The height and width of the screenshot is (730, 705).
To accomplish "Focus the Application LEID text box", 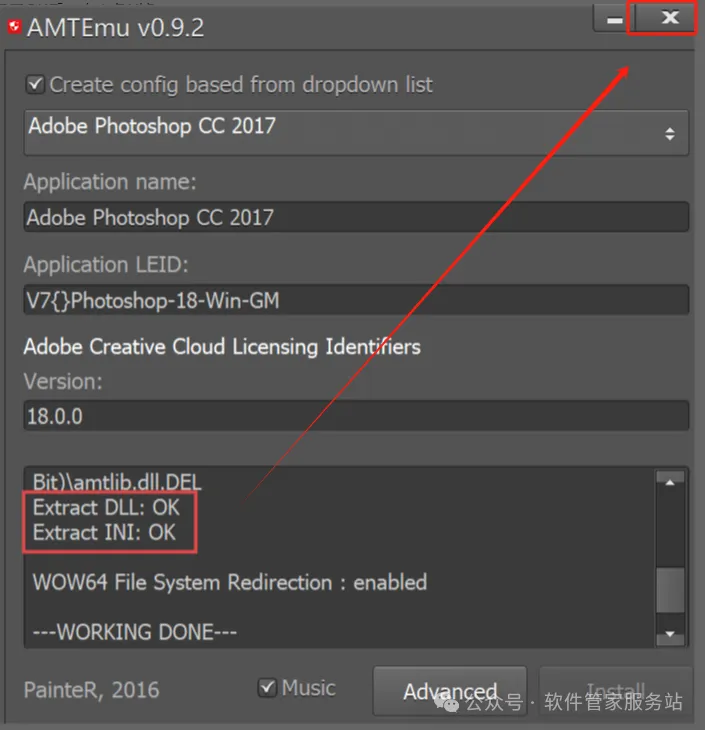I will (355, 299).
